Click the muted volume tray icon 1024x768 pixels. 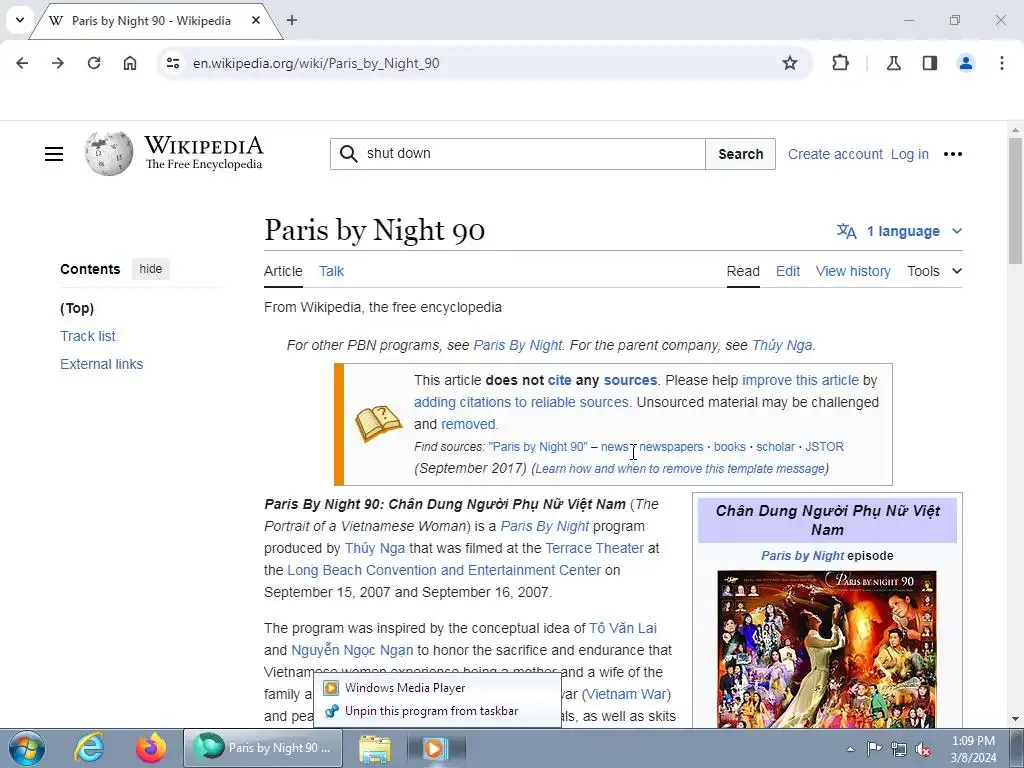pos(923,749)
